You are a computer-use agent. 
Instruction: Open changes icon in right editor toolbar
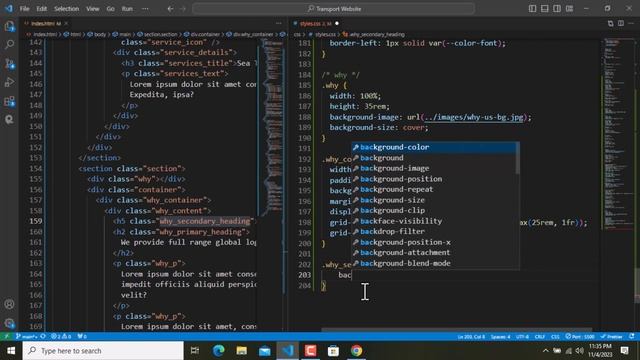[x=611, y=24]
